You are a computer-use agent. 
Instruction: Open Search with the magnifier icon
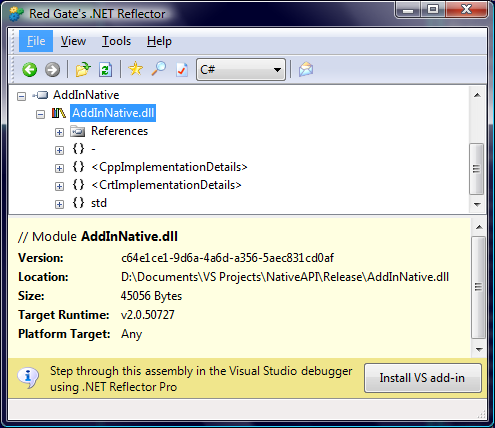click(x=159, y=69)
